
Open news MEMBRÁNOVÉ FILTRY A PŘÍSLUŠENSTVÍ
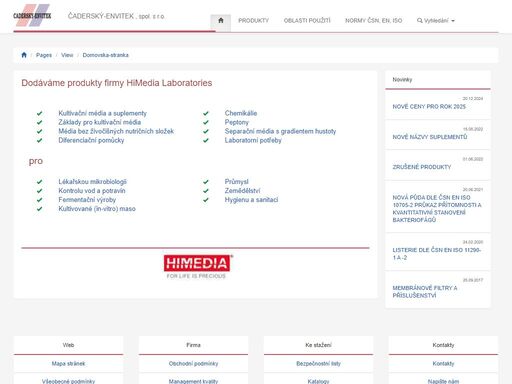(425, 292)
